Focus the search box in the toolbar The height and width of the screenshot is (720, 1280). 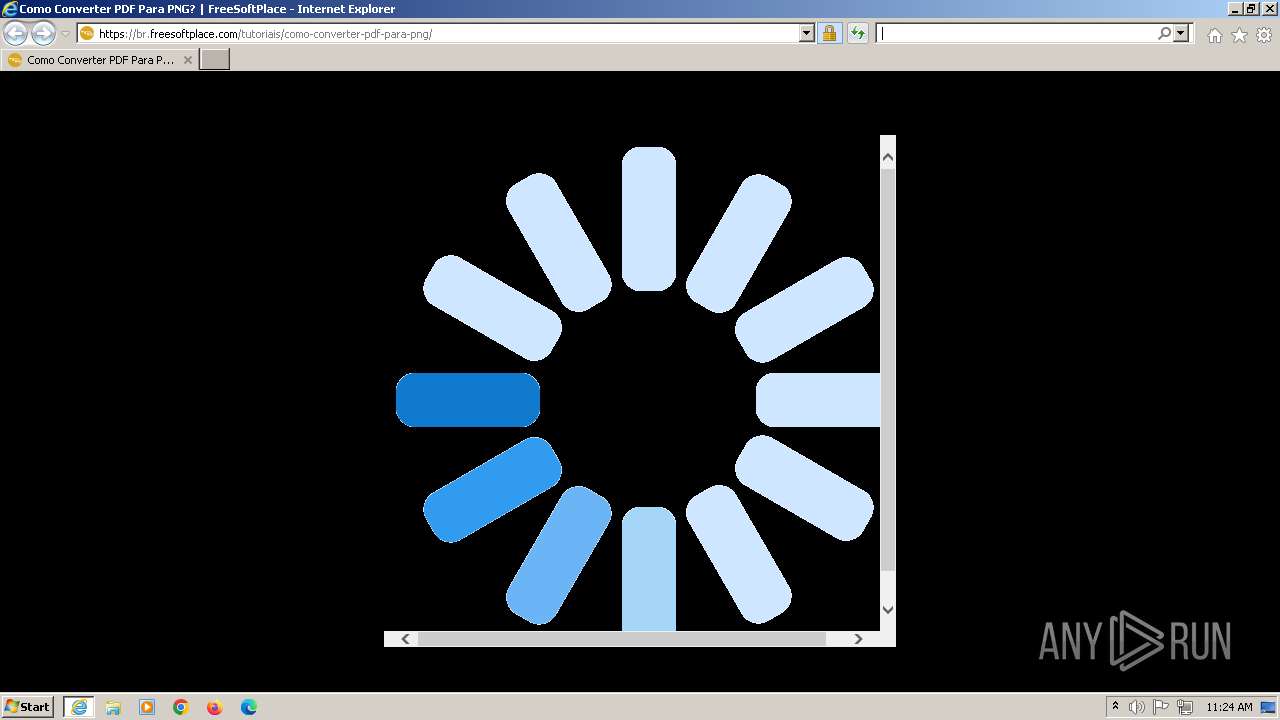[1017, 34]
